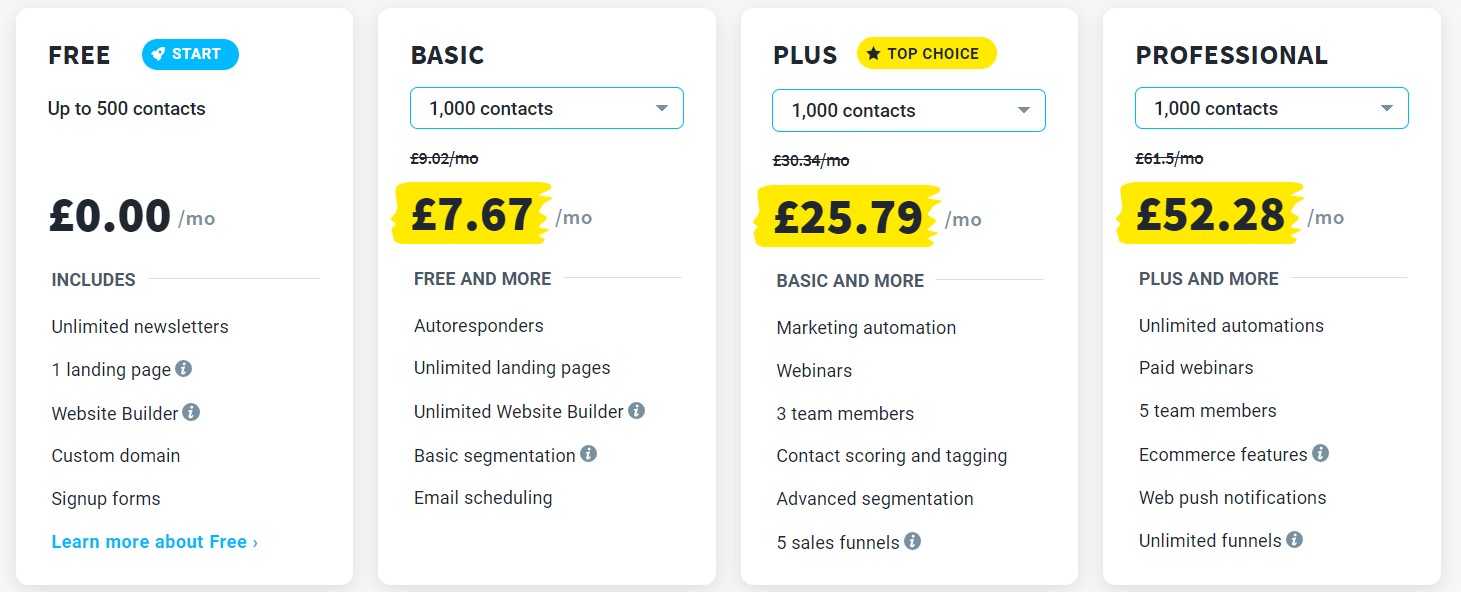Screen dimensions: 1461x592
Task: Open the Professional plan contacts dropdown
Action: pos(1271,108)
